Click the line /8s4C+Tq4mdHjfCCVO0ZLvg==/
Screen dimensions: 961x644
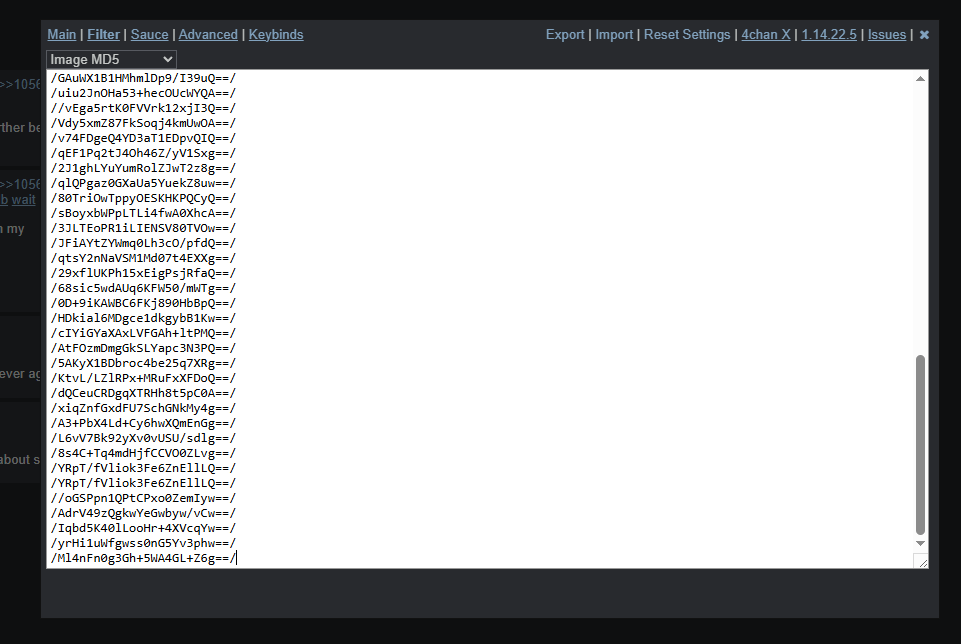coord(143,453)
